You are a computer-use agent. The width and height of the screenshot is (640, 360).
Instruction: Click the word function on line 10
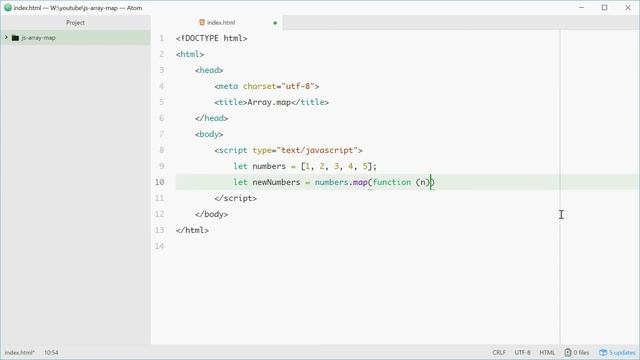(392, 182)
